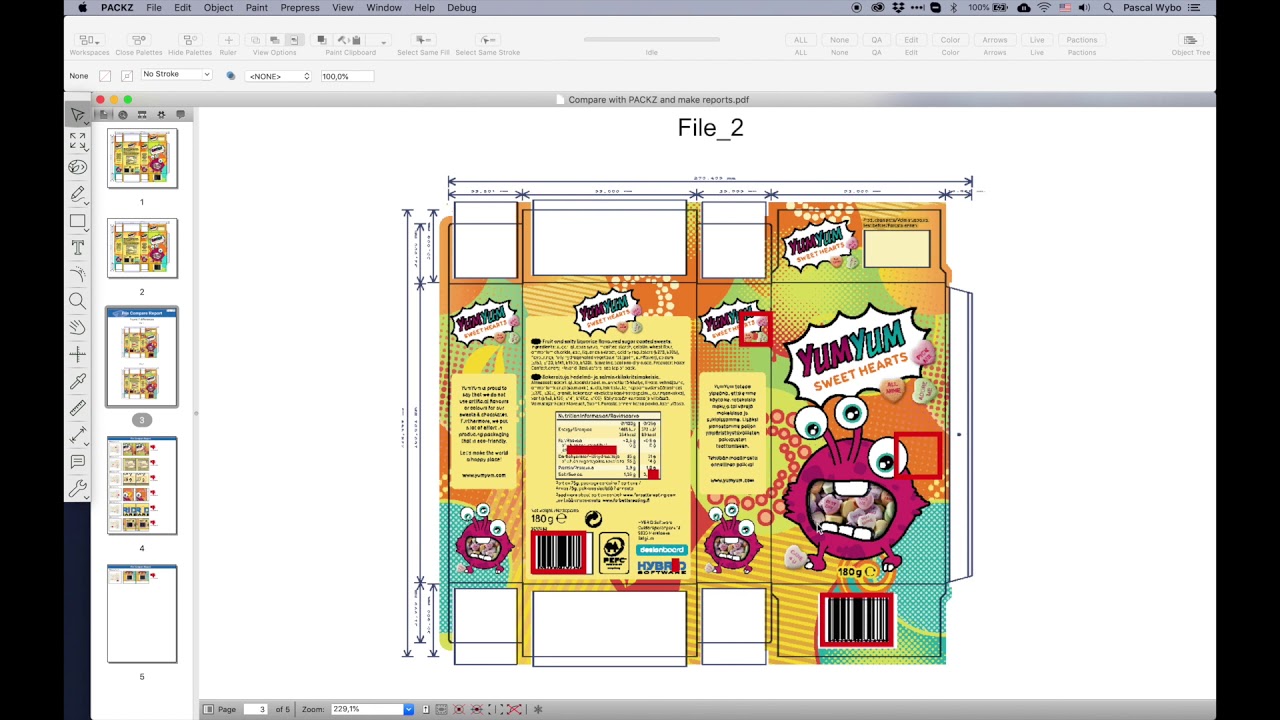Open the gear settings icon in PDF sidebar

(161, 115)
